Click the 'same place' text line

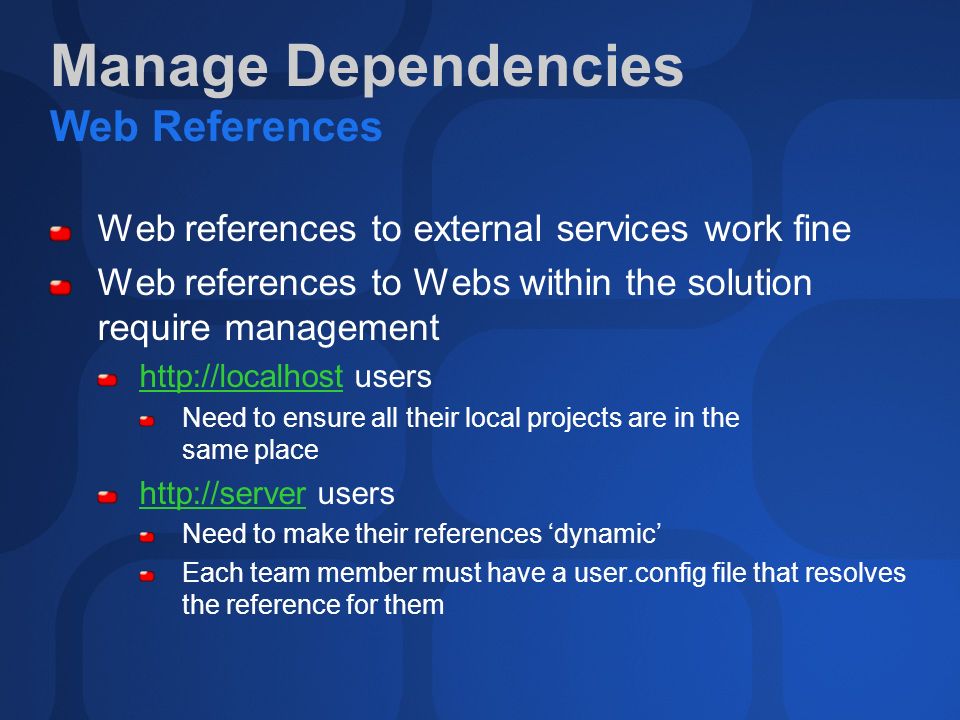[x=250, y=451]
